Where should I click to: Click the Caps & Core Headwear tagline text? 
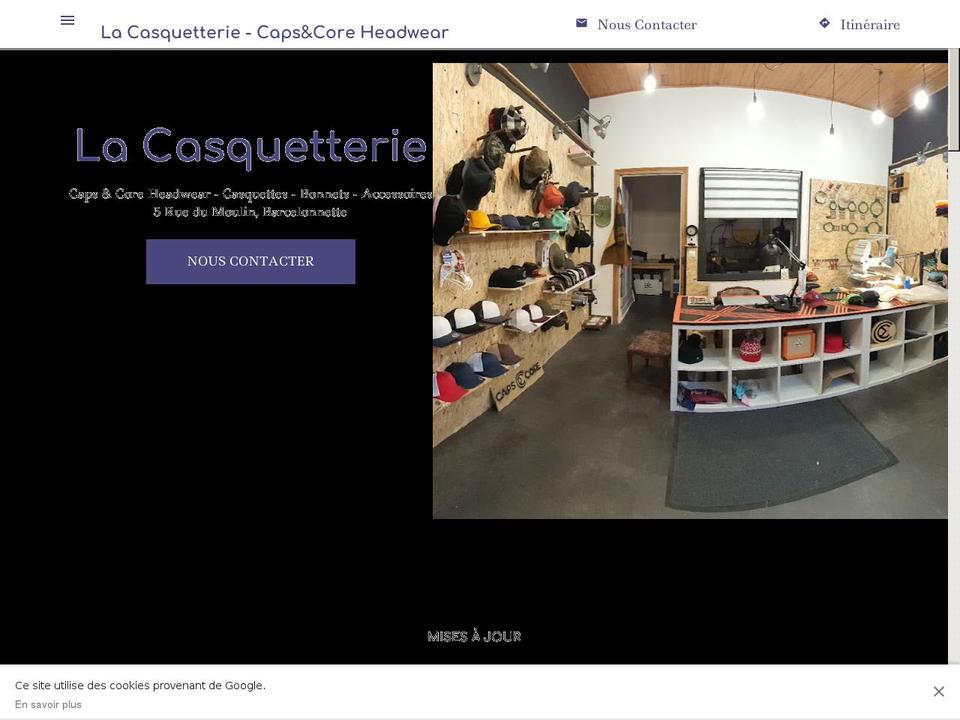click(x=250, y=194)
